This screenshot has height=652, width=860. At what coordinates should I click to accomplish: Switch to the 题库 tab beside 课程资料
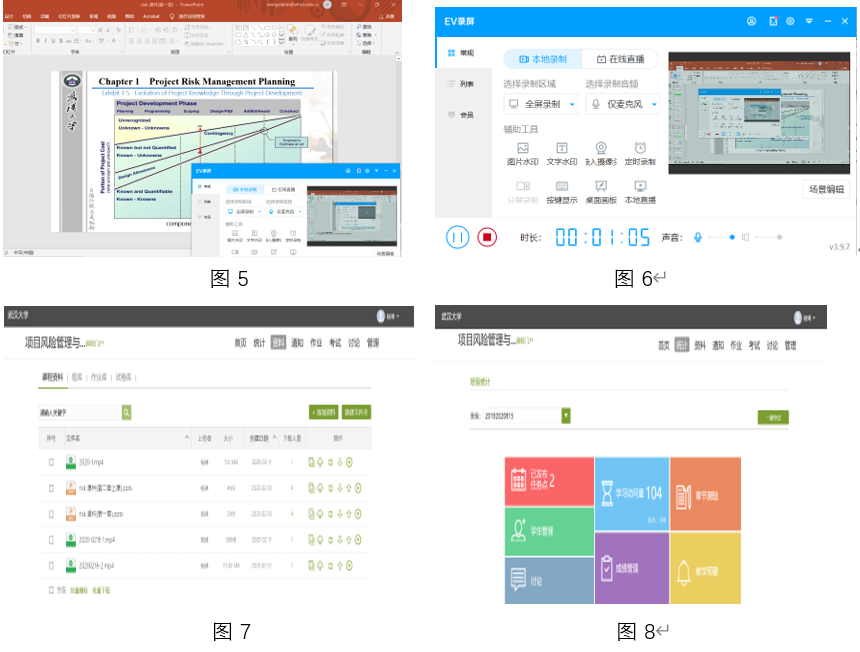tap(77, 377)
